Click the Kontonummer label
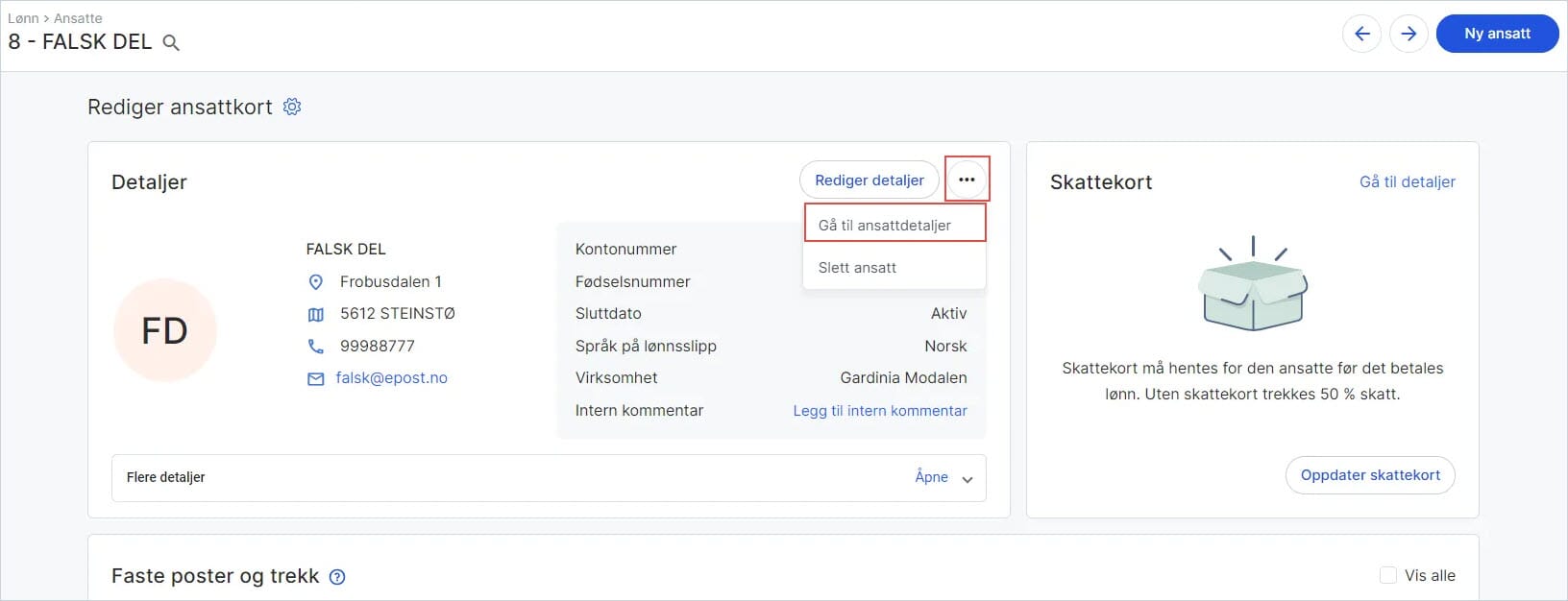 [x=625, y=249]
